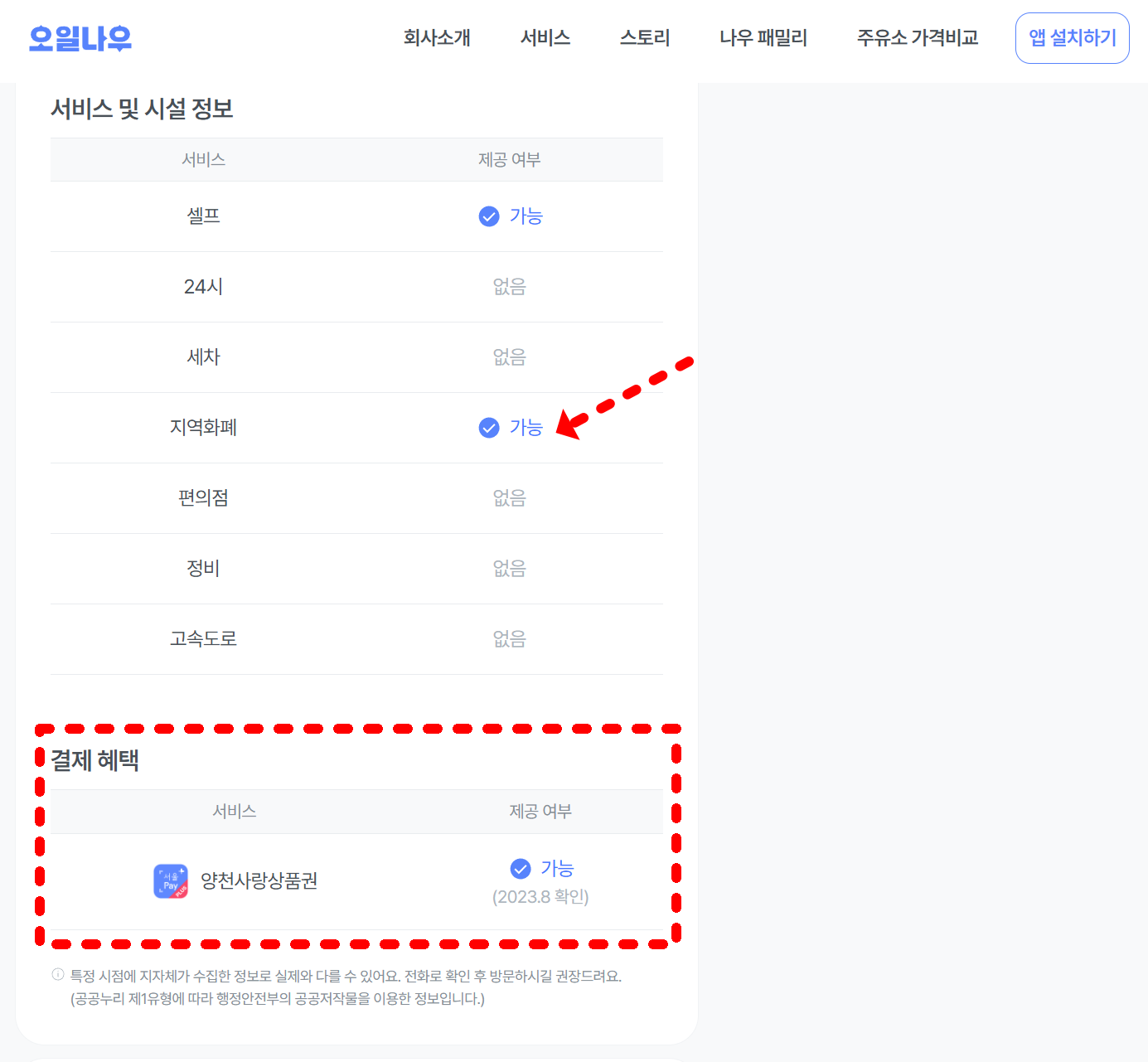Click the (2023.8 확인) date text

(x=540, y=897)
